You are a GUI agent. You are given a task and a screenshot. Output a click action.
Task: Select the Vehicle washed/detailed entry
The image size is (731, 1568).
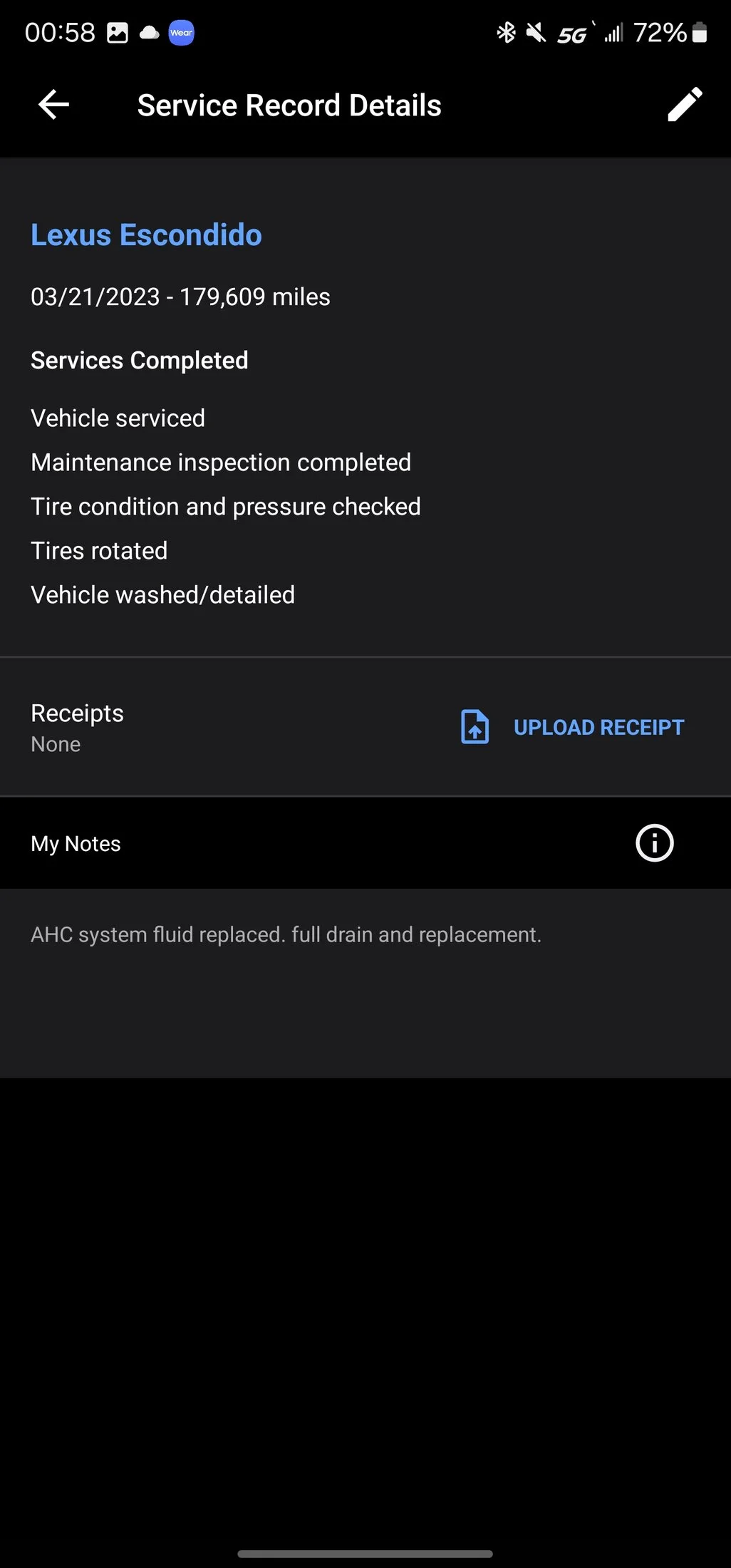162,595
